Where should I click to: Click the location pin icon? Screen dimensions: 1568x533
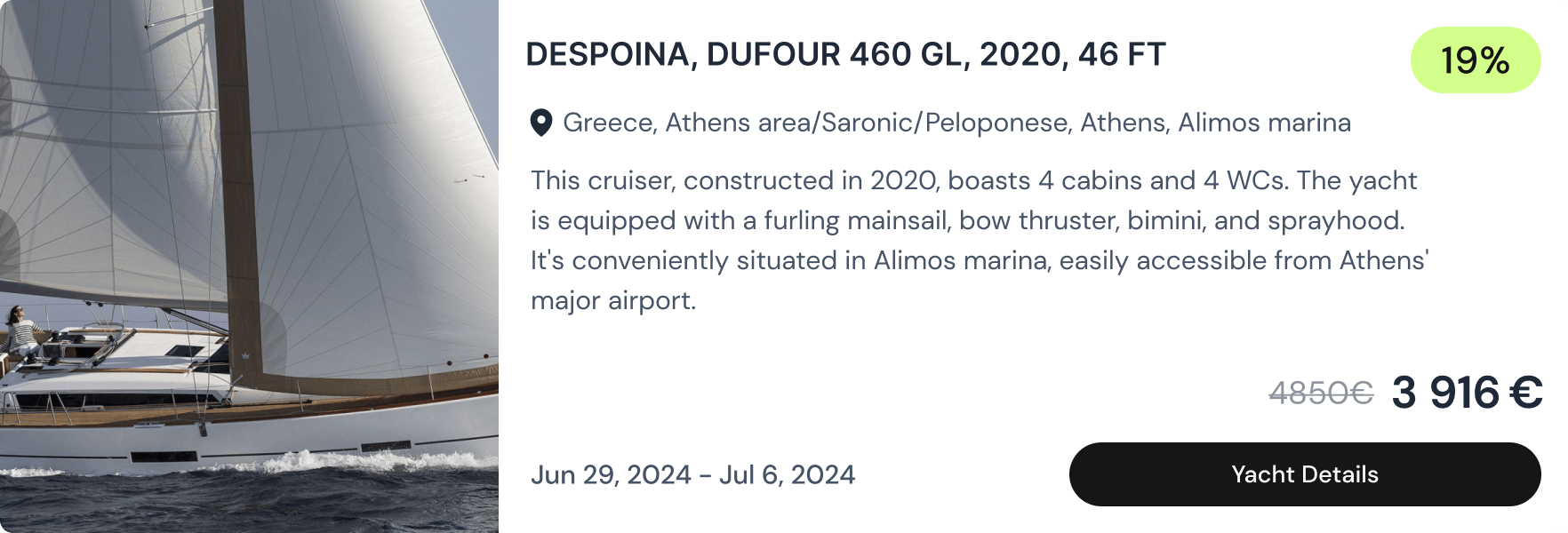pos(543,122)
